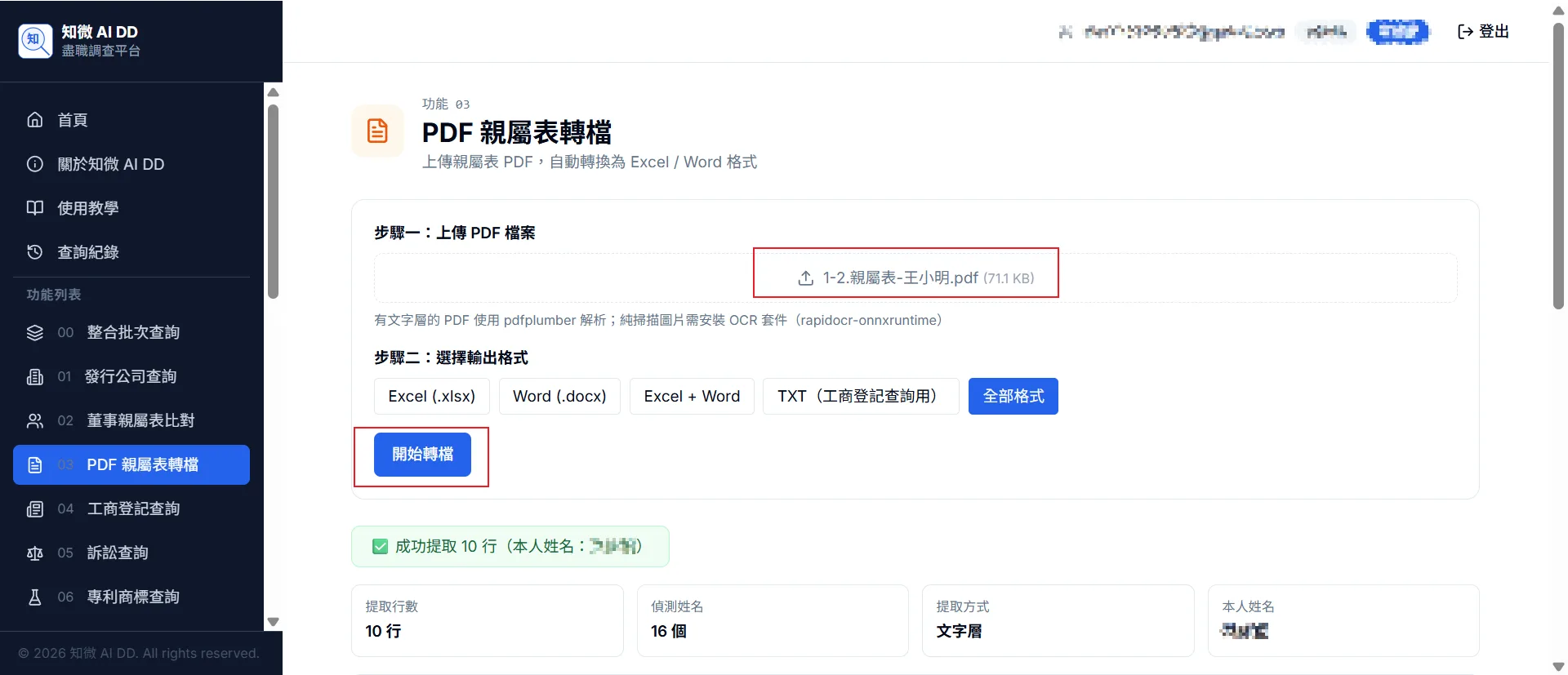Click the 偵測姓名 16 個 card
This screenshot has width=1568, height=675.
tap(773, 620)
